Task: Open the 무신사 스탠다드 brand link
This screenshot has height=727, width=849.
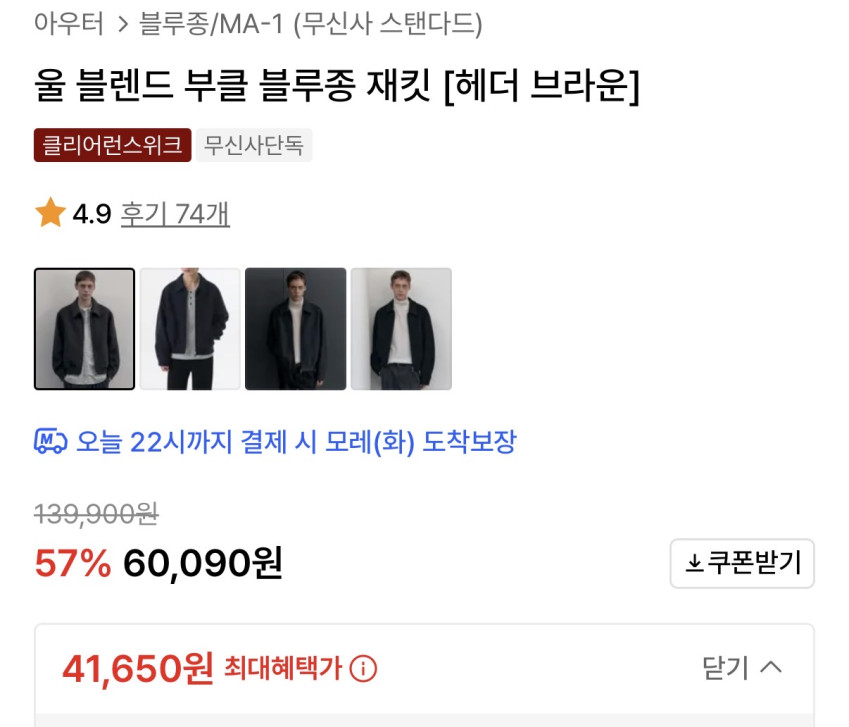Action: click(x=388, y=24)
